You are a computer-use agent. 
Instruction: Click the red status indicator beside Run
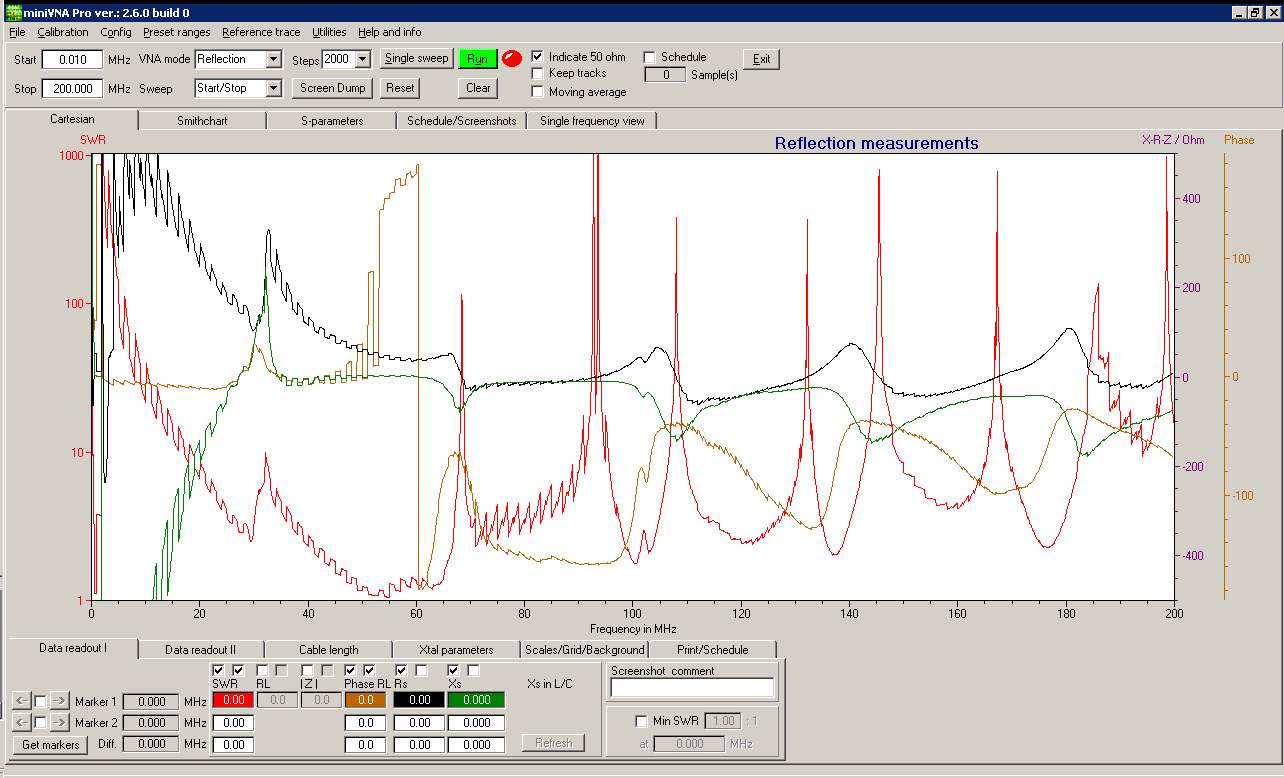(x=512, y=59)
